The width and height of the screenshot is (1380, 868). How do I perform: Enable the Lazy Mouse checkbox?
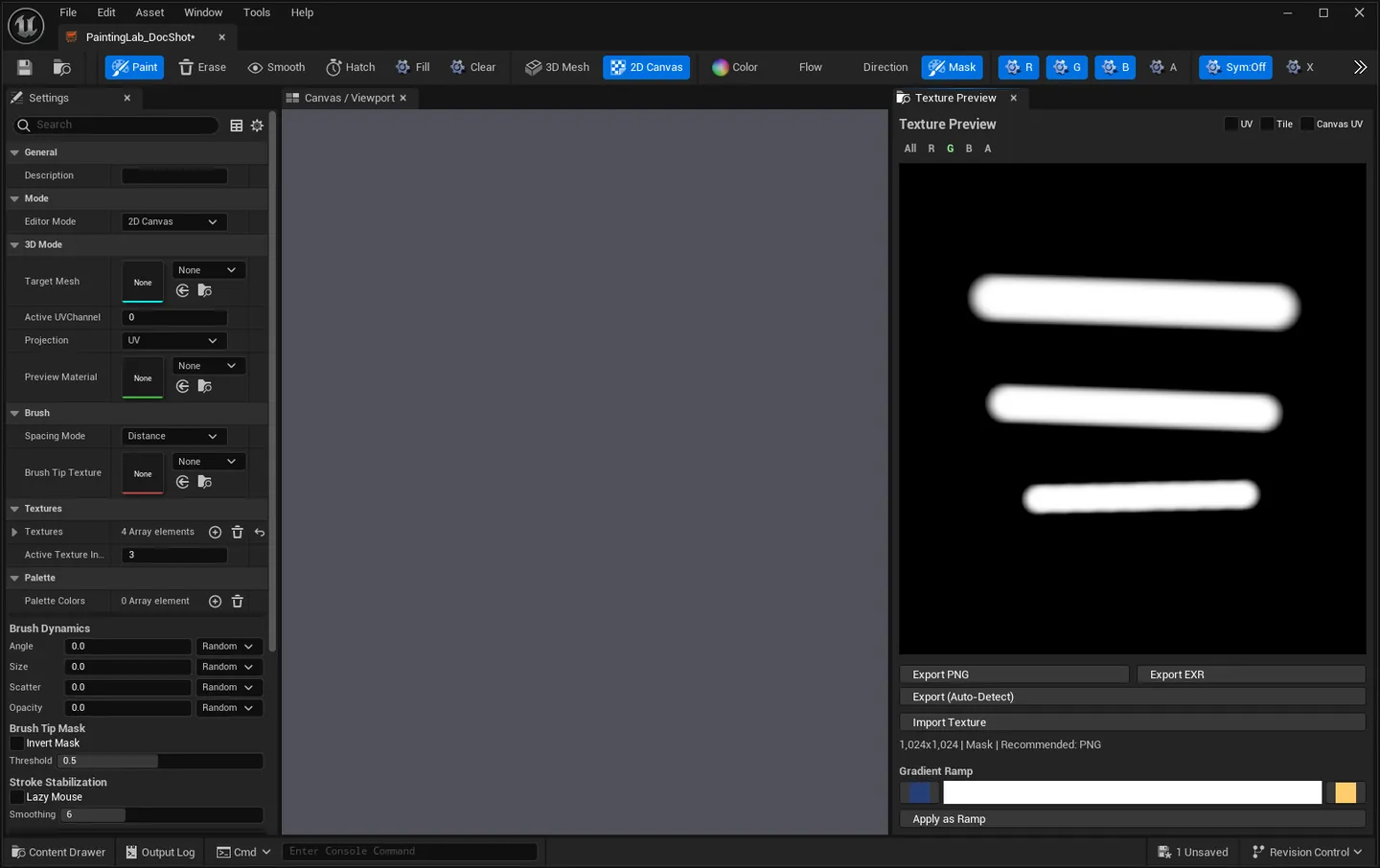point(16,797)
